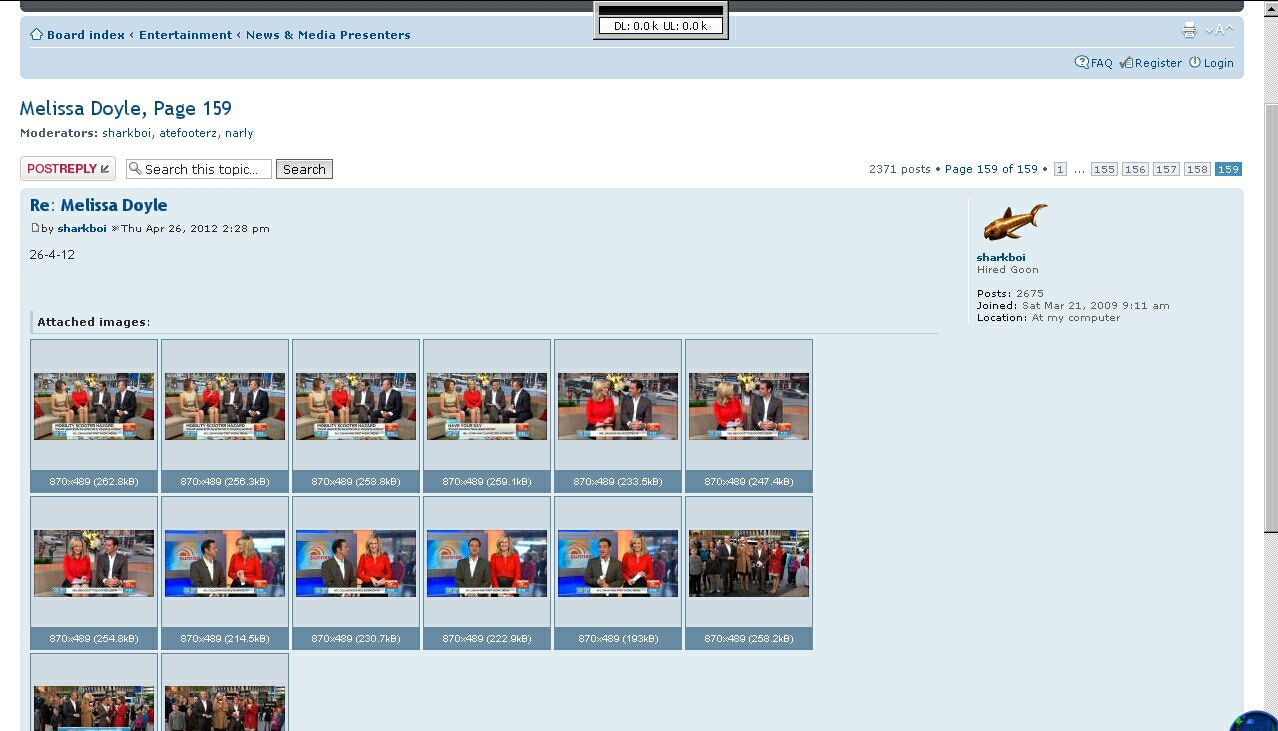Go to page 1 of the topic
Screen dimensions: 1278x731
pos(1060,169)
